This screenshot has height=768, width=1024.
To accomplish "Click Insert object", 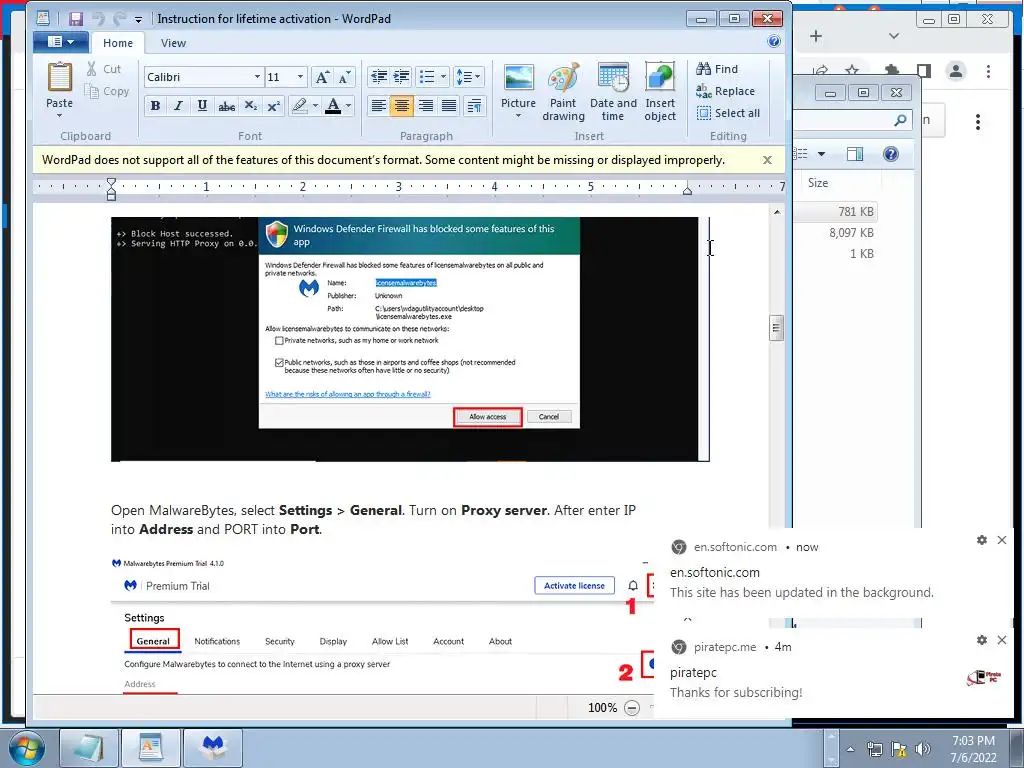I will tap(660, 92).
